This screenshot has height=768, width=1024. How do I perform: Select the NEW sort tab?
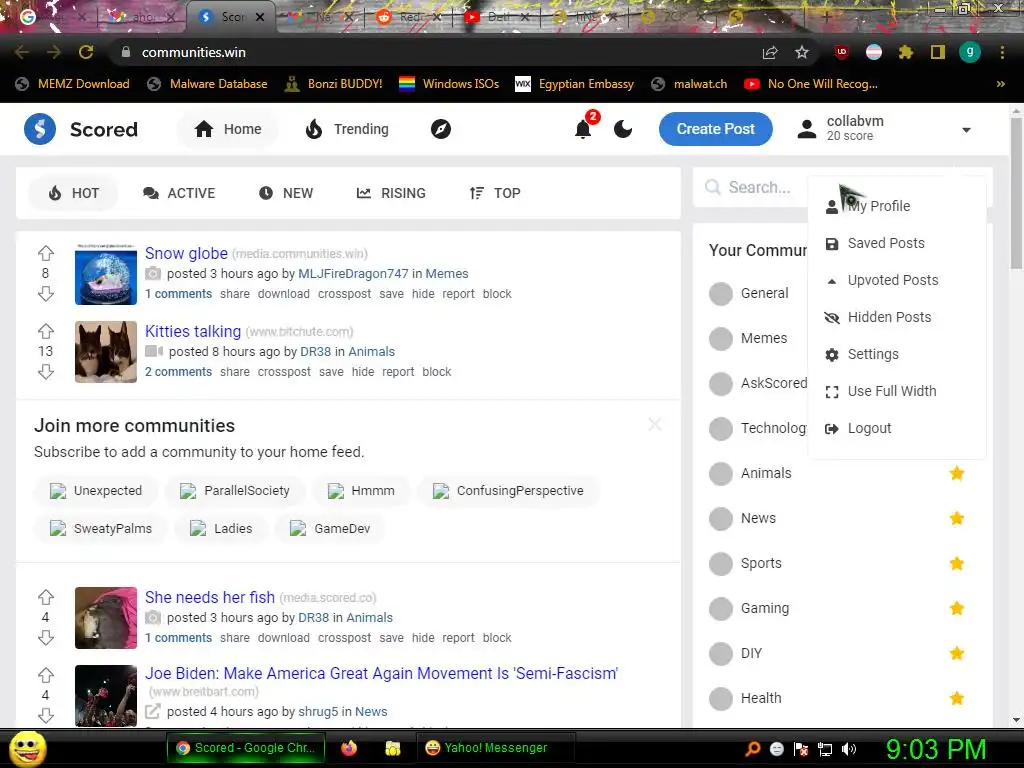point(286,193)
